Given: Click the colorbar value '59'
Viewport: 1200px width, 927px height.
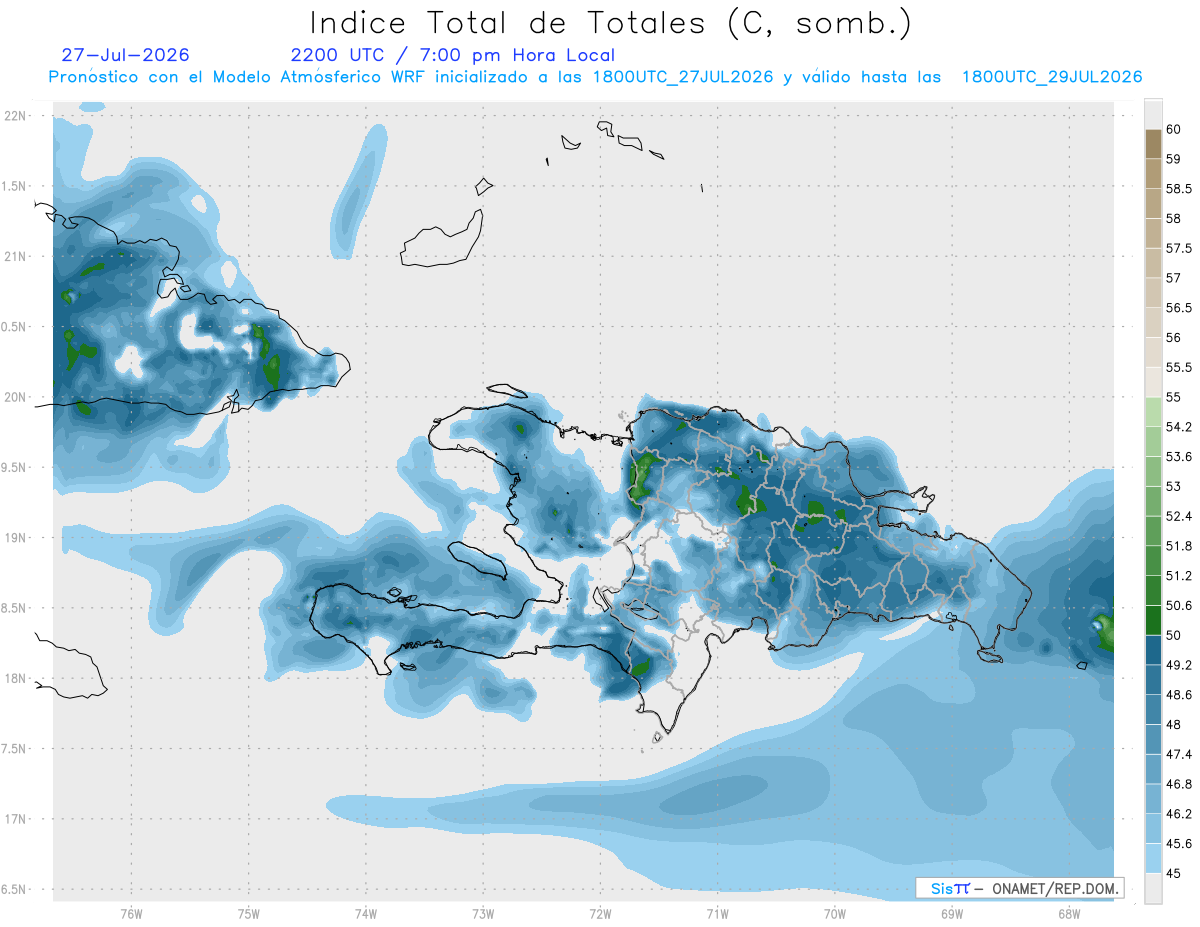Looking at the screenshot, I should tap(1174, 159).
